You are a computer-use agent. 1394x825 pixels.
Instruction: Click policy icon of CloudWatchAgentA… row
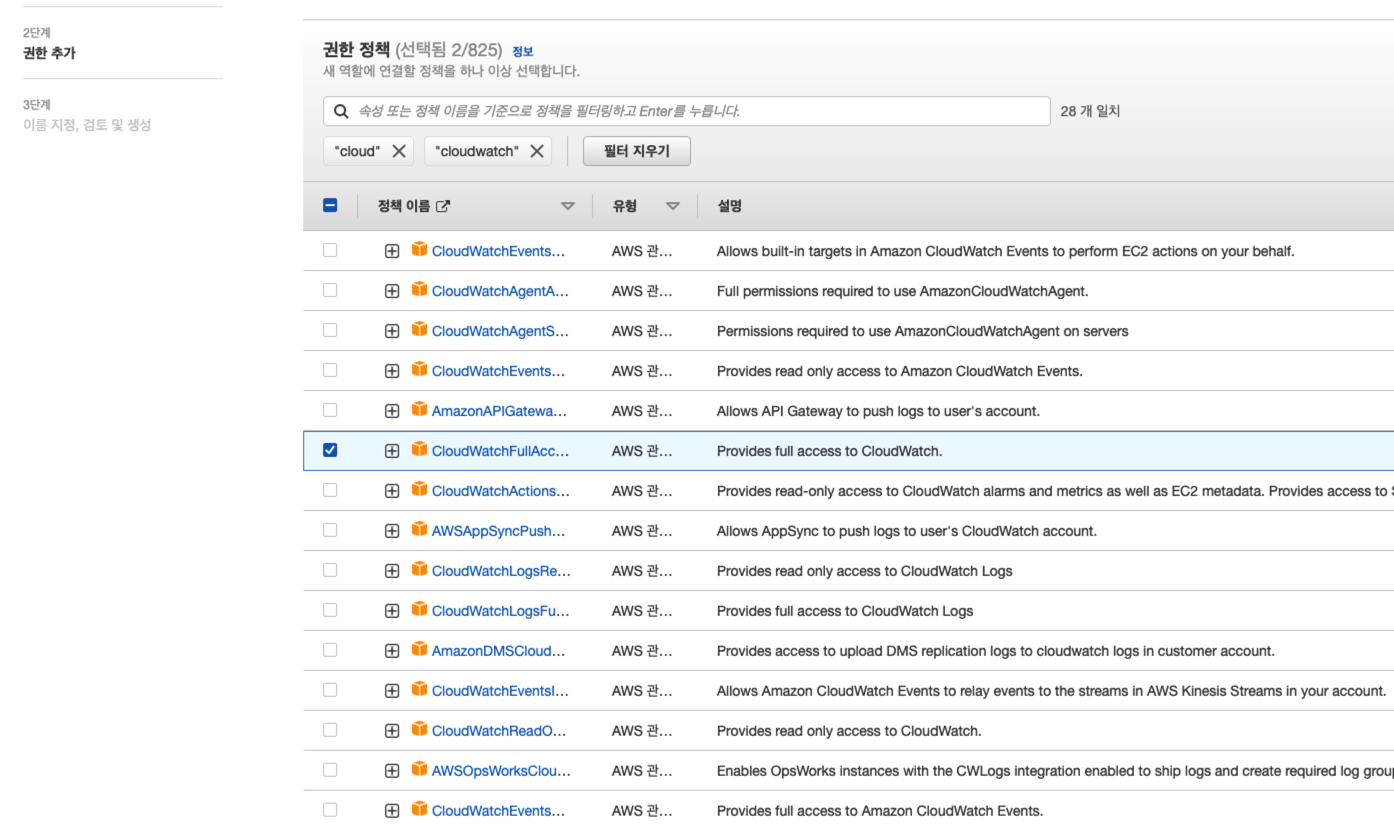420,290
